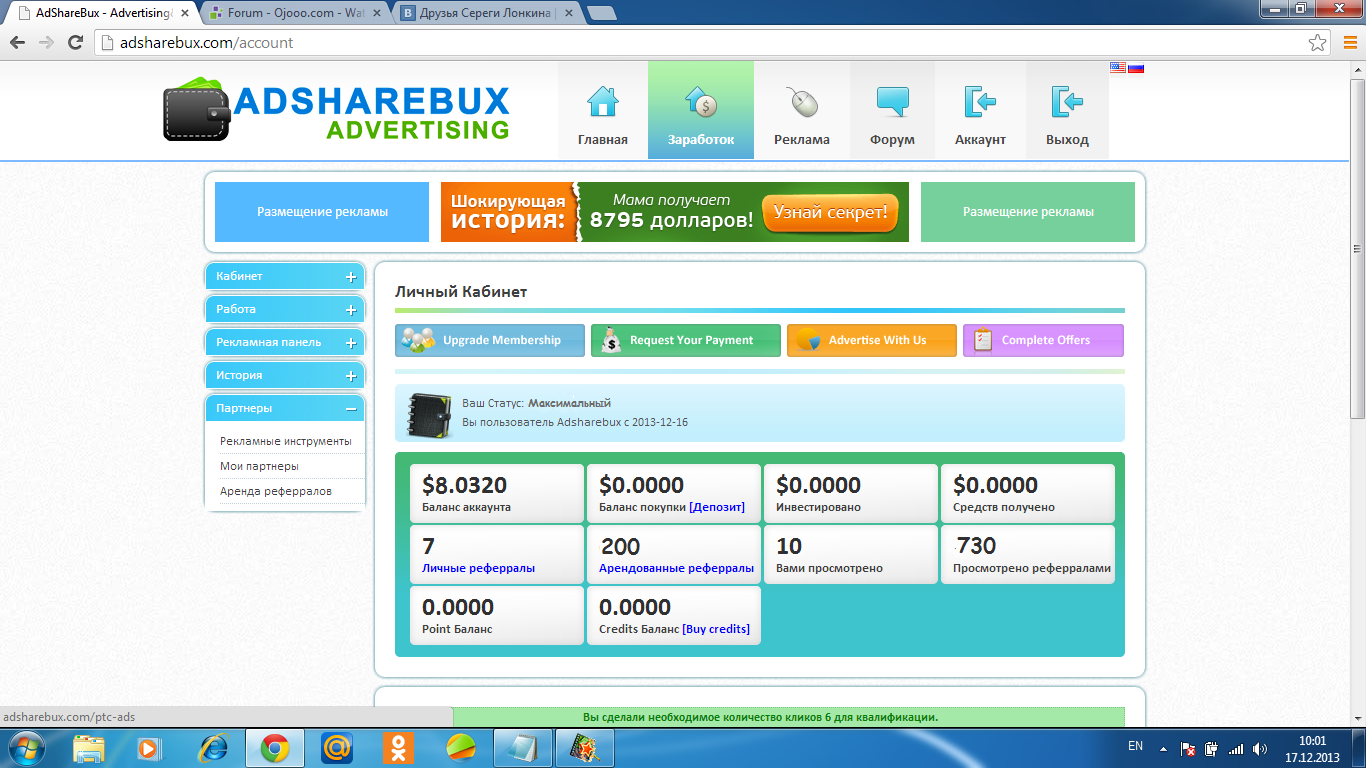Click the $8.0320 account balance value

pos(464,486)
